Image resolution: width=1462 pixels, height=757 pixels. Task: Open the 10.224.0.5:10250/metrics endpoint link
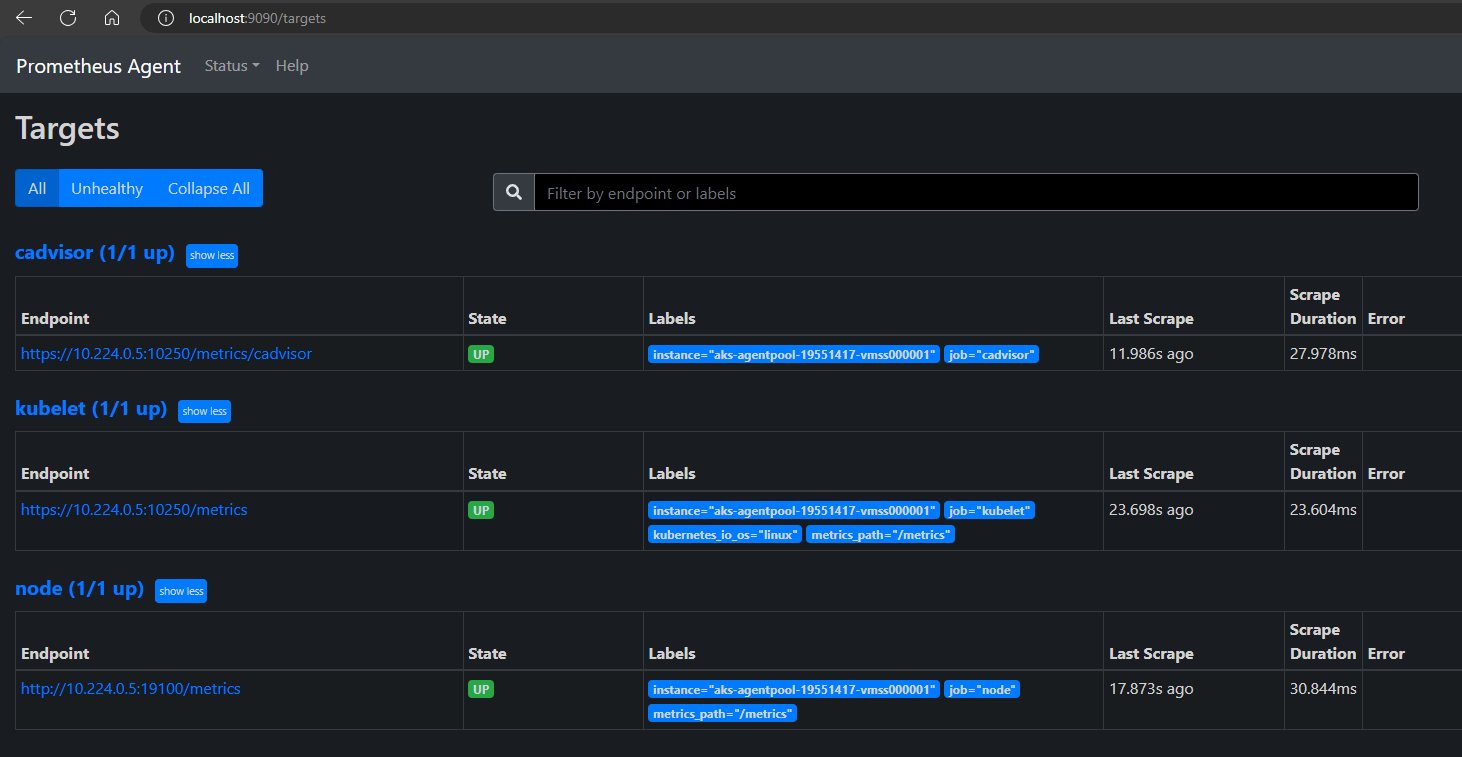click(x=134, y=509)
